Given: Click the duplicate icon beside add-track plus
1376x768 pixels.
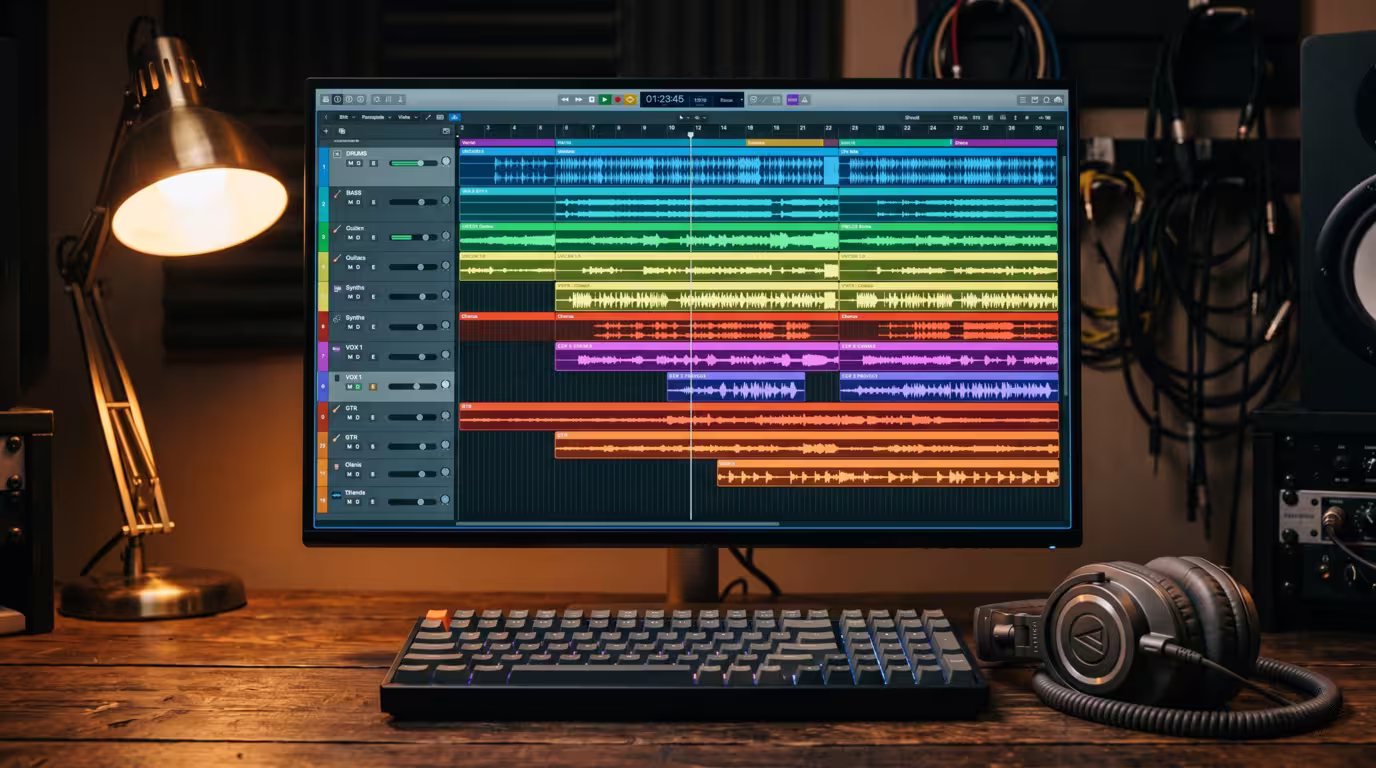Looking at the screenshot, I should pos(342,131).
